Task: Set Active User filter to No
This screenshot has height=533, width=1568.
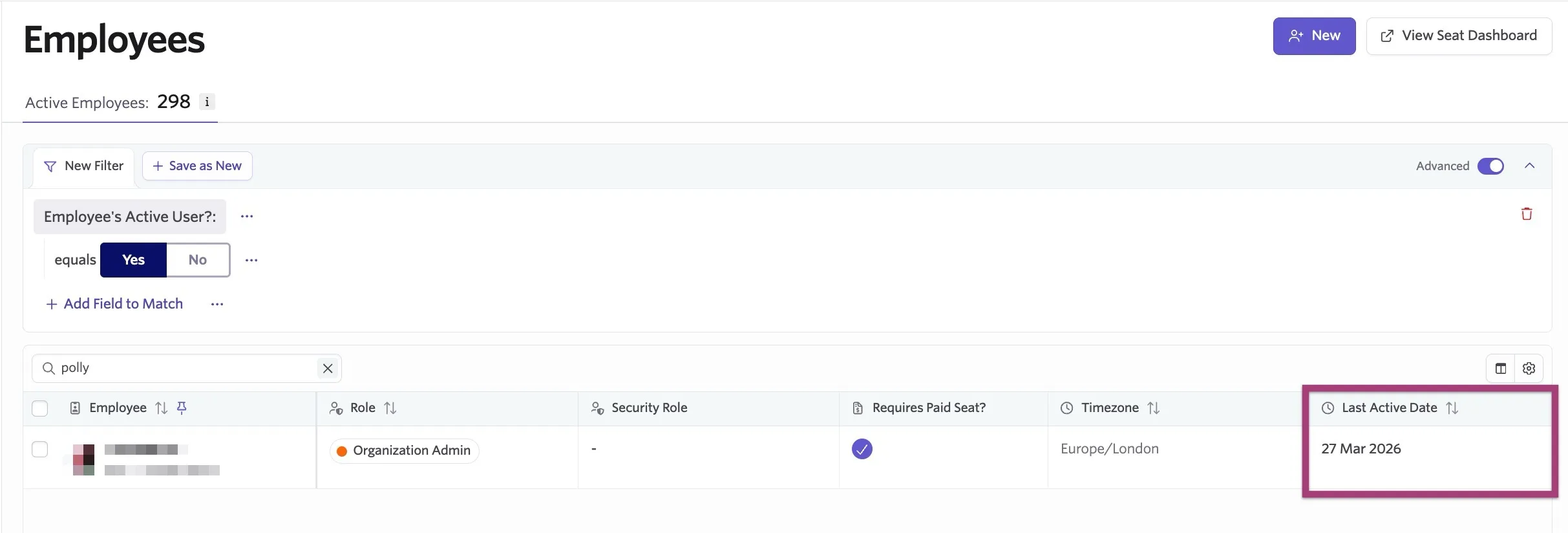Action: [198, 260]
